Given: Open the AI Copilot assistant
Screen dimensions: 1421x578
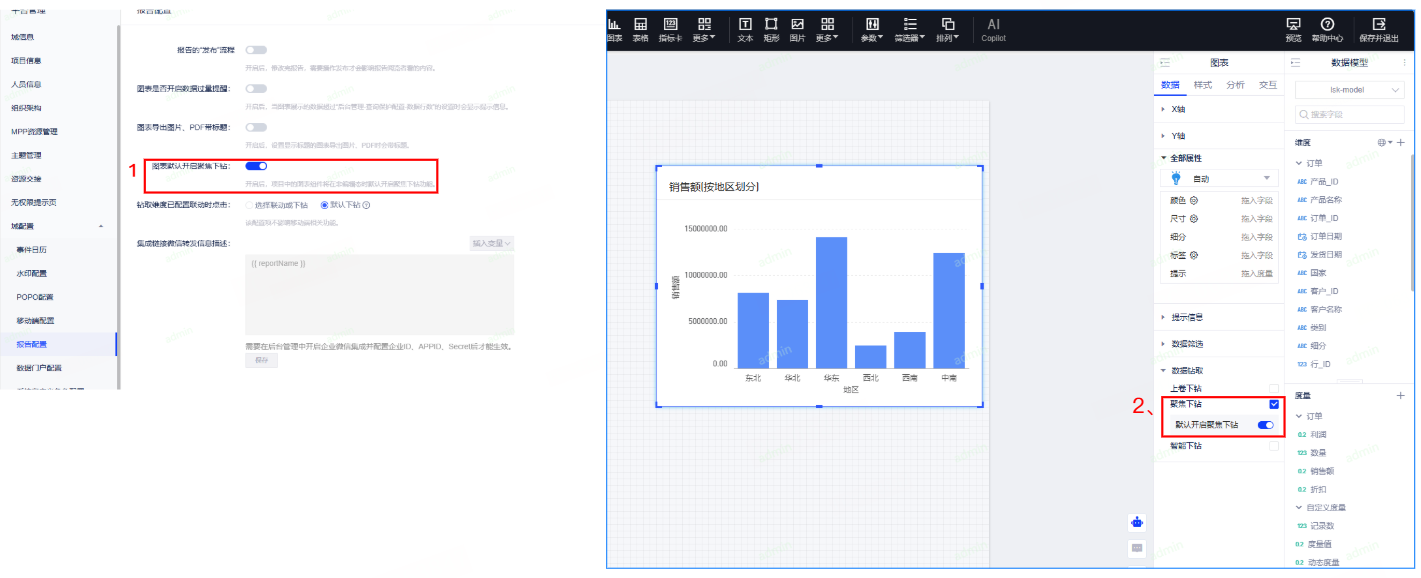Looking at the screenshot, I should click(x=993, y=28).
